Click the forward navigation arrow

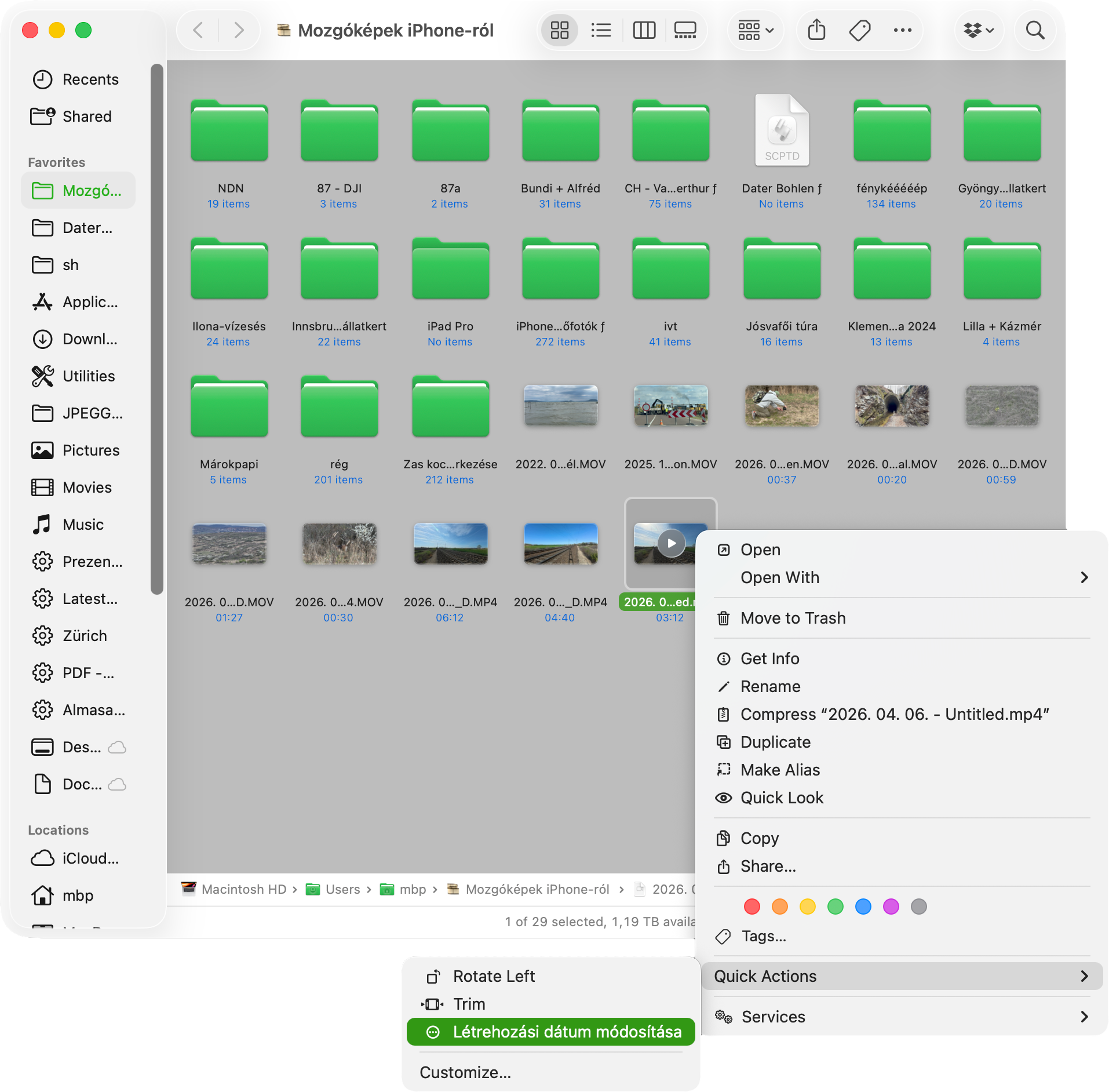pos(239,30)
